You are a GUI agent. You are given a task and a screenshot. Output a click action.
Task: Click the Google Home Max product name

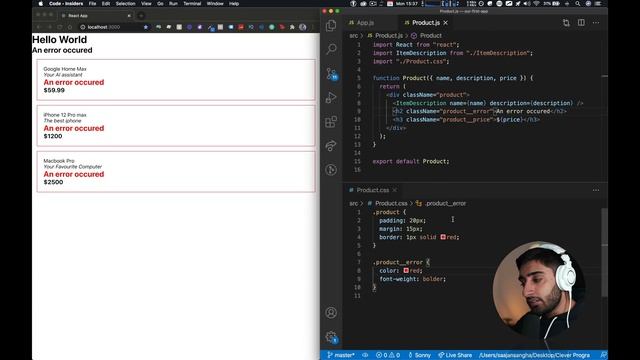pos(65,69)
